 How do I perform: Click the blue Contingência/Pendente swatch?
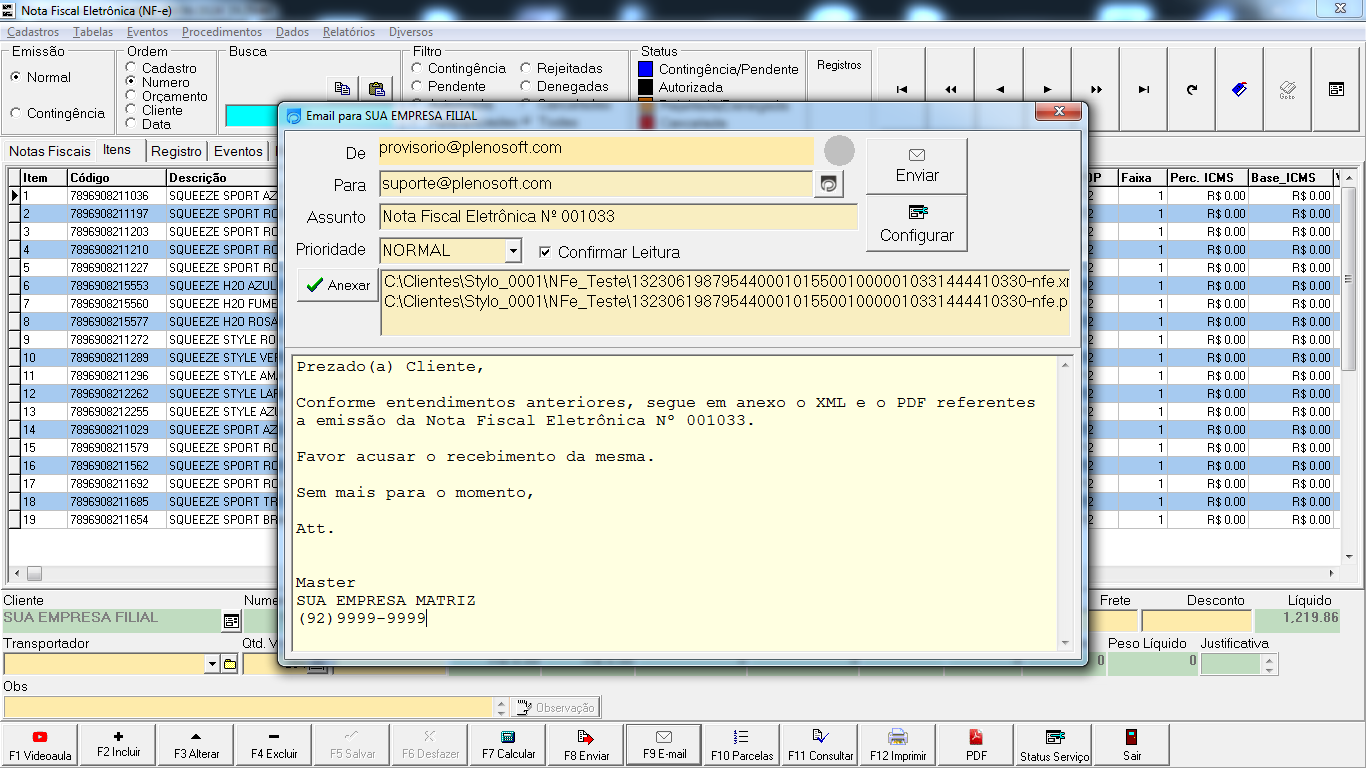point(646,69)
